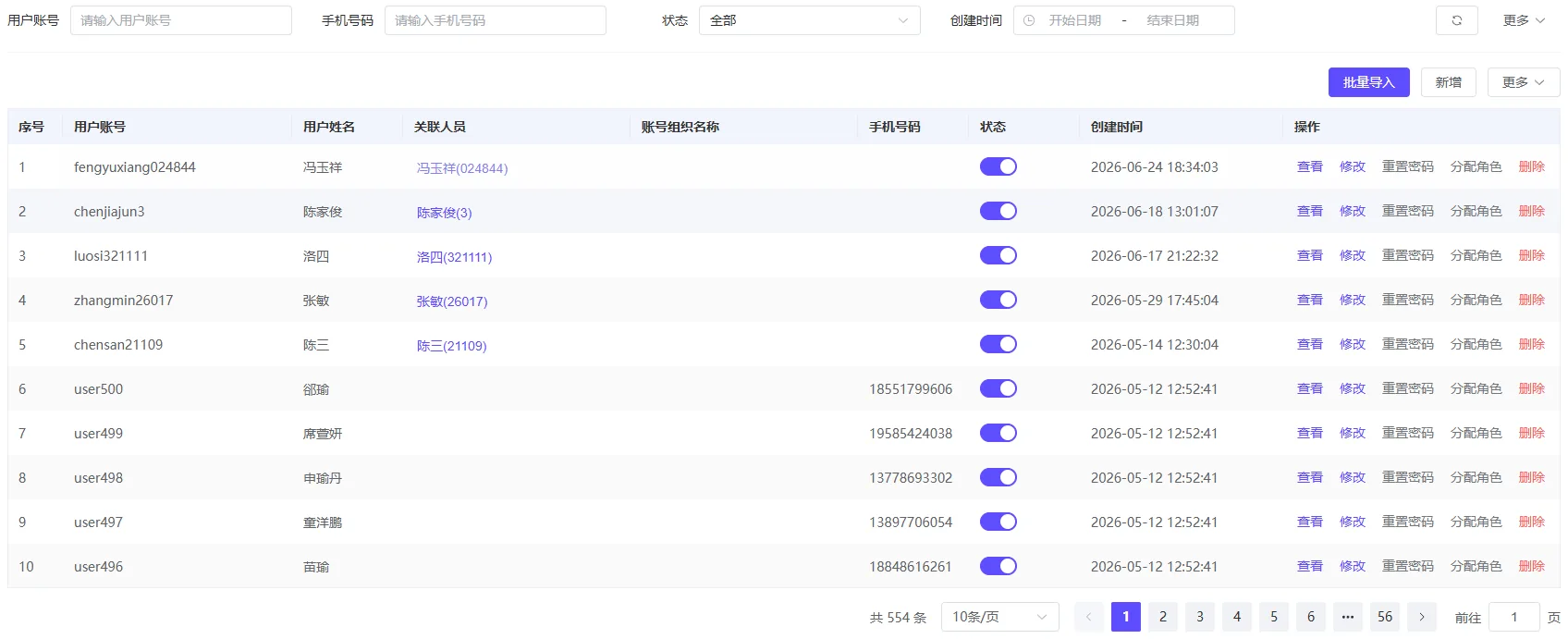Open linked person 张敏(26017)
The image size is (1568, 639).
(x=452, y=301)
